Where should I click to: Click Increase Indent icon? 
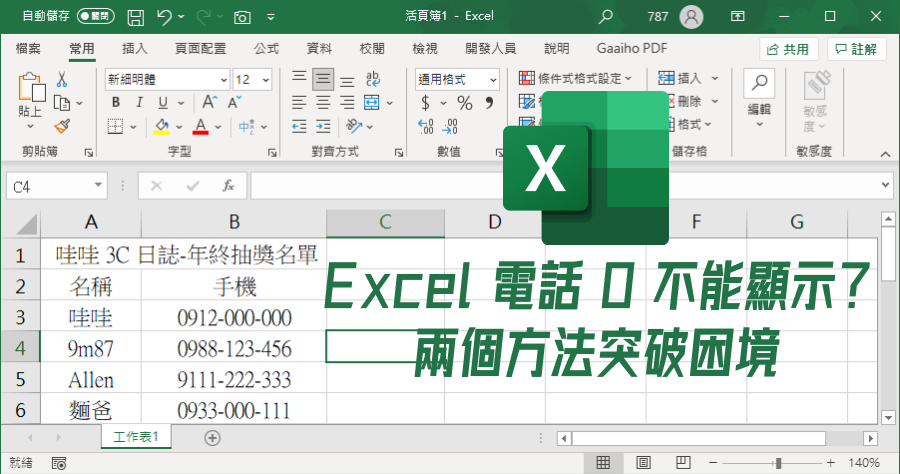tap(323, 127)
